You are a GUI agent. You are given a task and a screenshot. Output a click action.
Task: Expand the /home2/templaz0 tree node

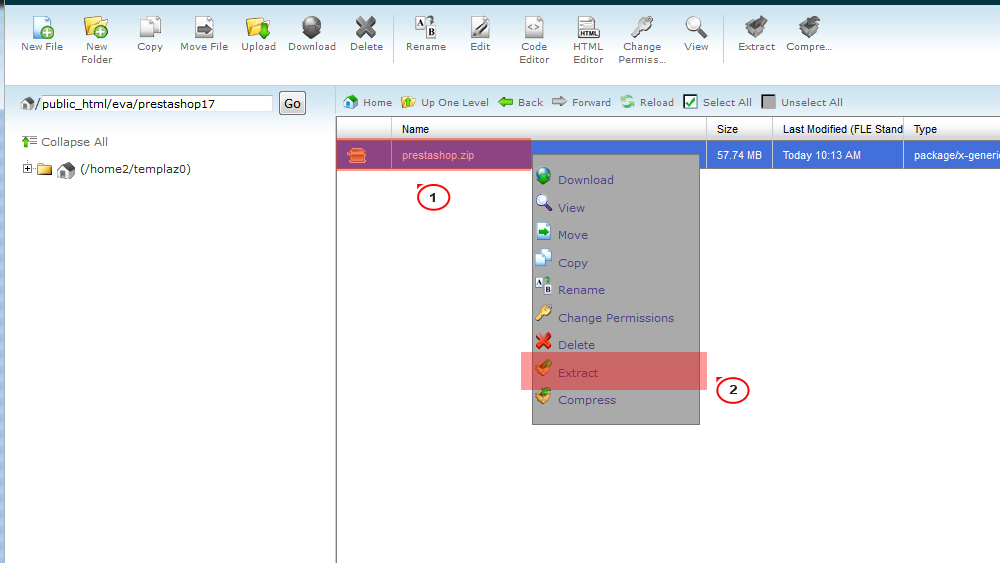tap(27, 168)
